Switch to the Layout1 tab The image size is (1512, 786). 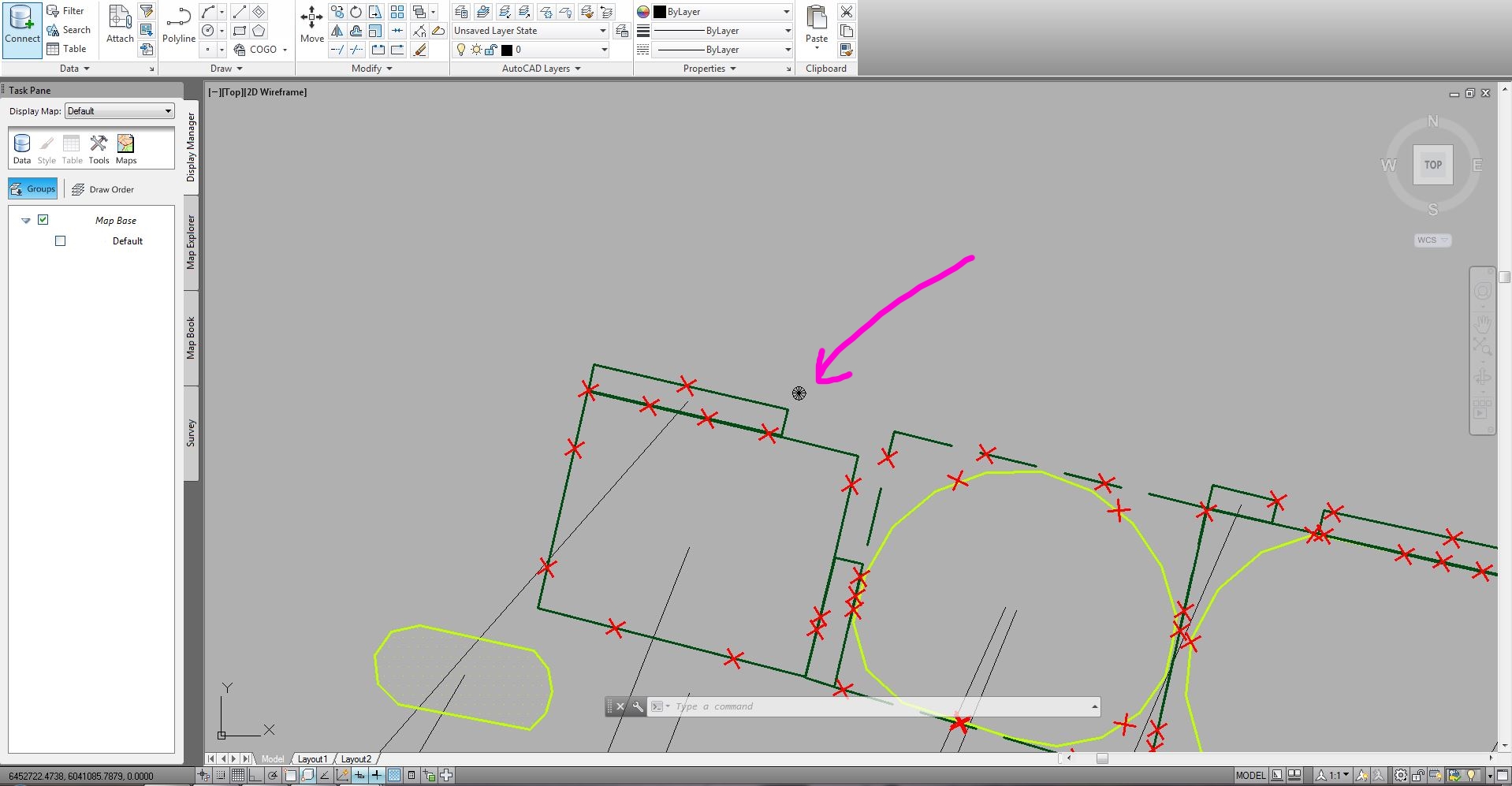(x=312, y=758)
